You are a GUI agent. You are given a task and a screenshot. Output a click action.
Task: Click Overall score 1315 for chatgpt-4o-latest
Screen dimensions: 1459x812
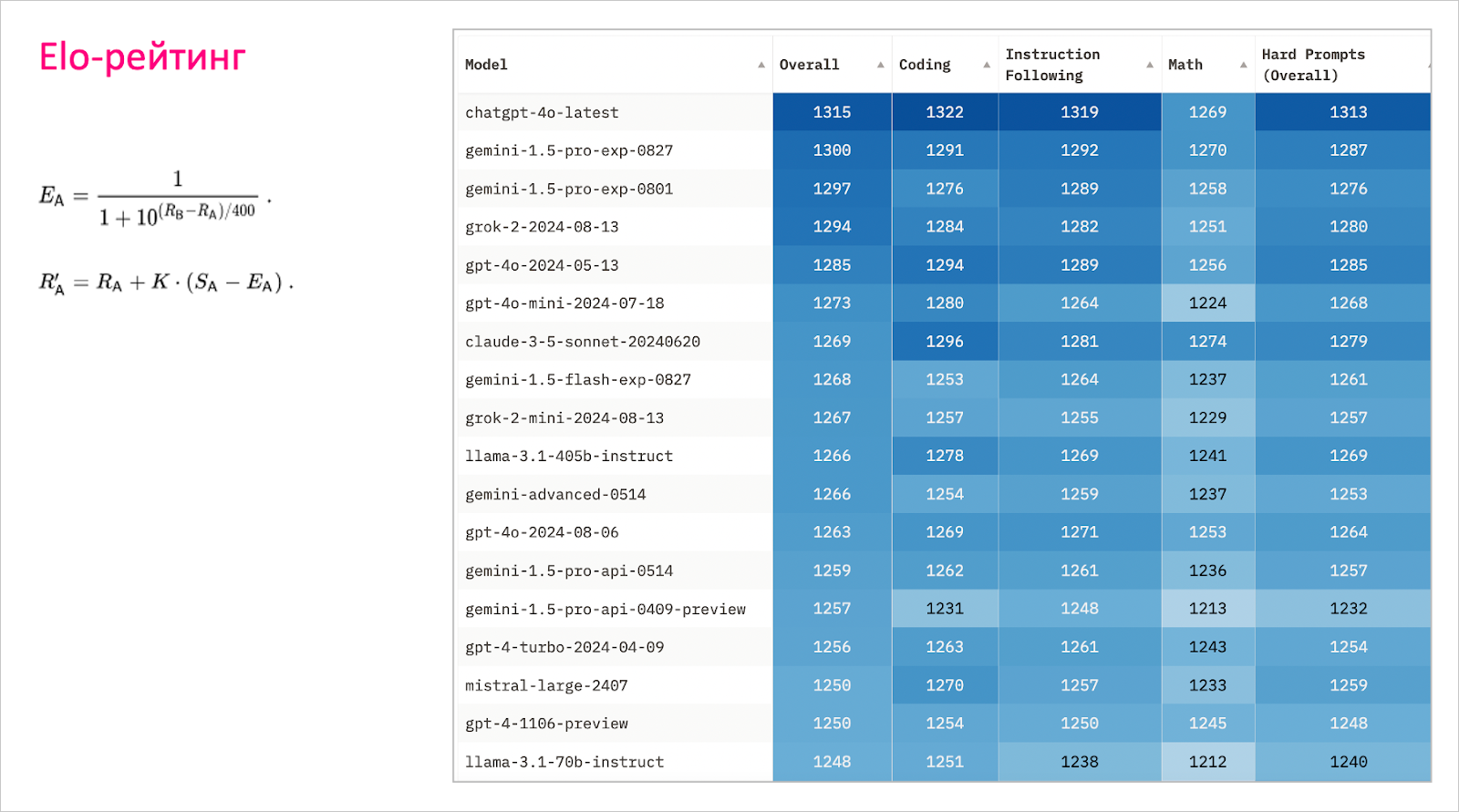pyautogui.click(x=832, y=112)
